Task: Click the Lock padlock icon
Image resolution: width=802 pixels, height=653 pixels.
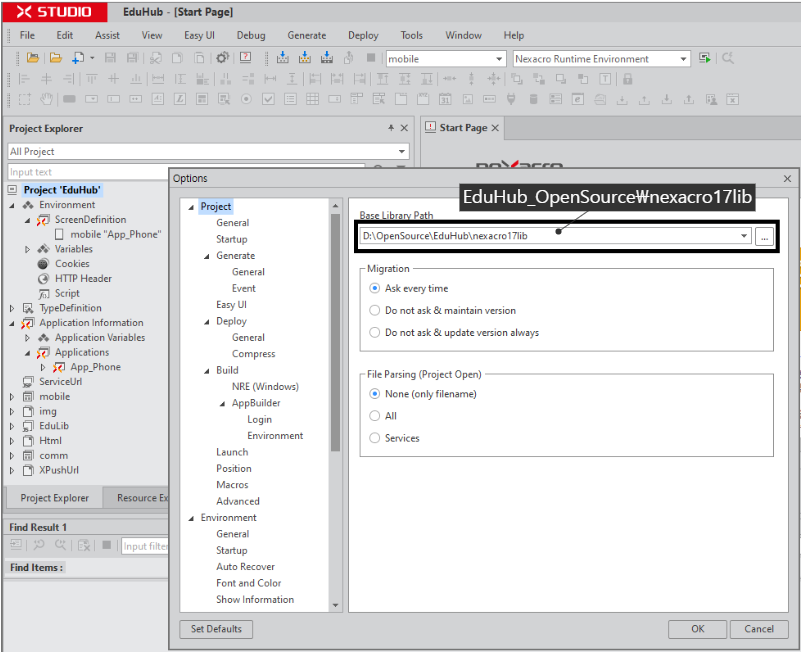Action: [x=628, y=79]
